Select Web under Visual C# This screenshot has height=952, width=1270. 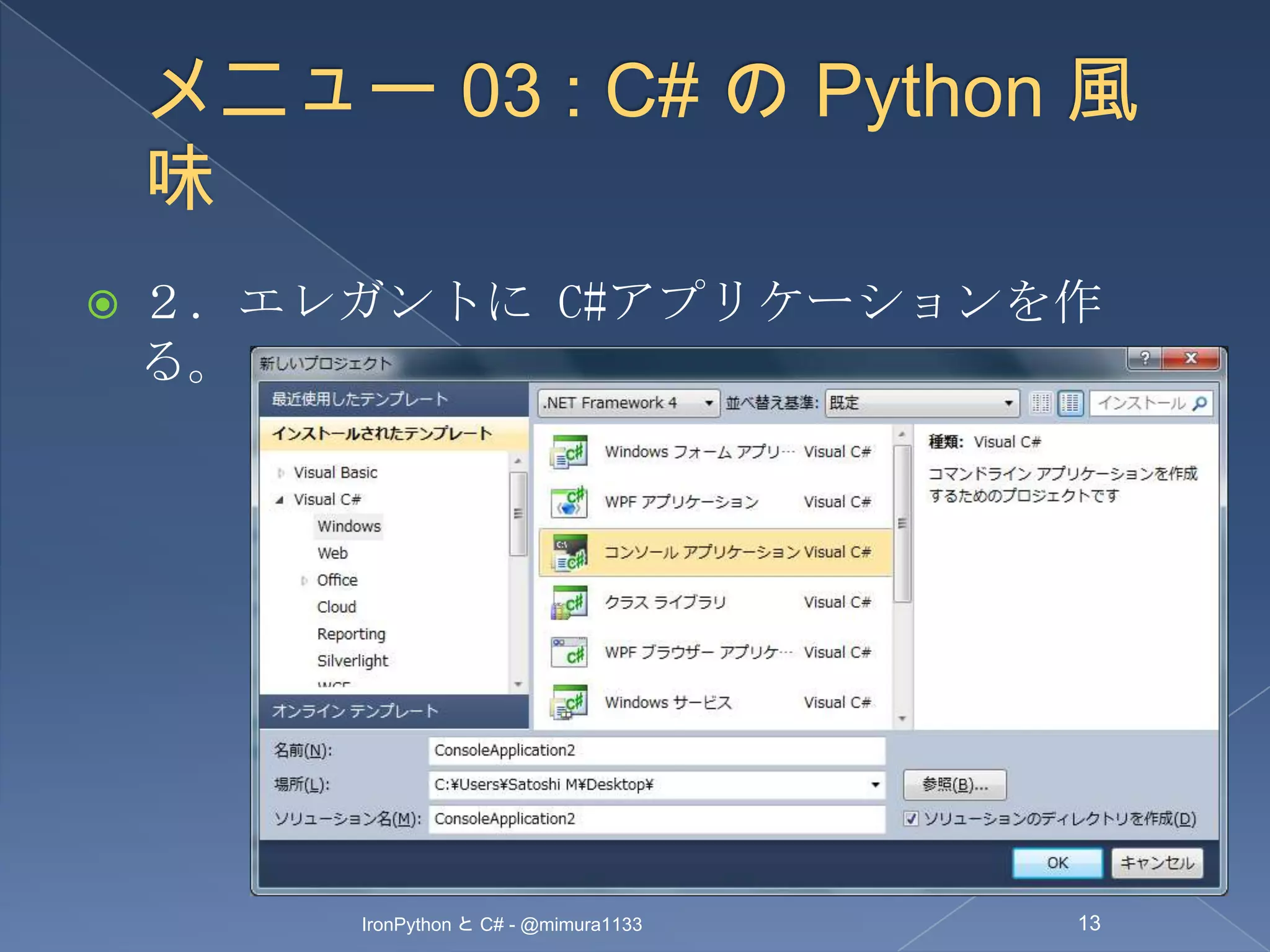[x=332, y=553]
